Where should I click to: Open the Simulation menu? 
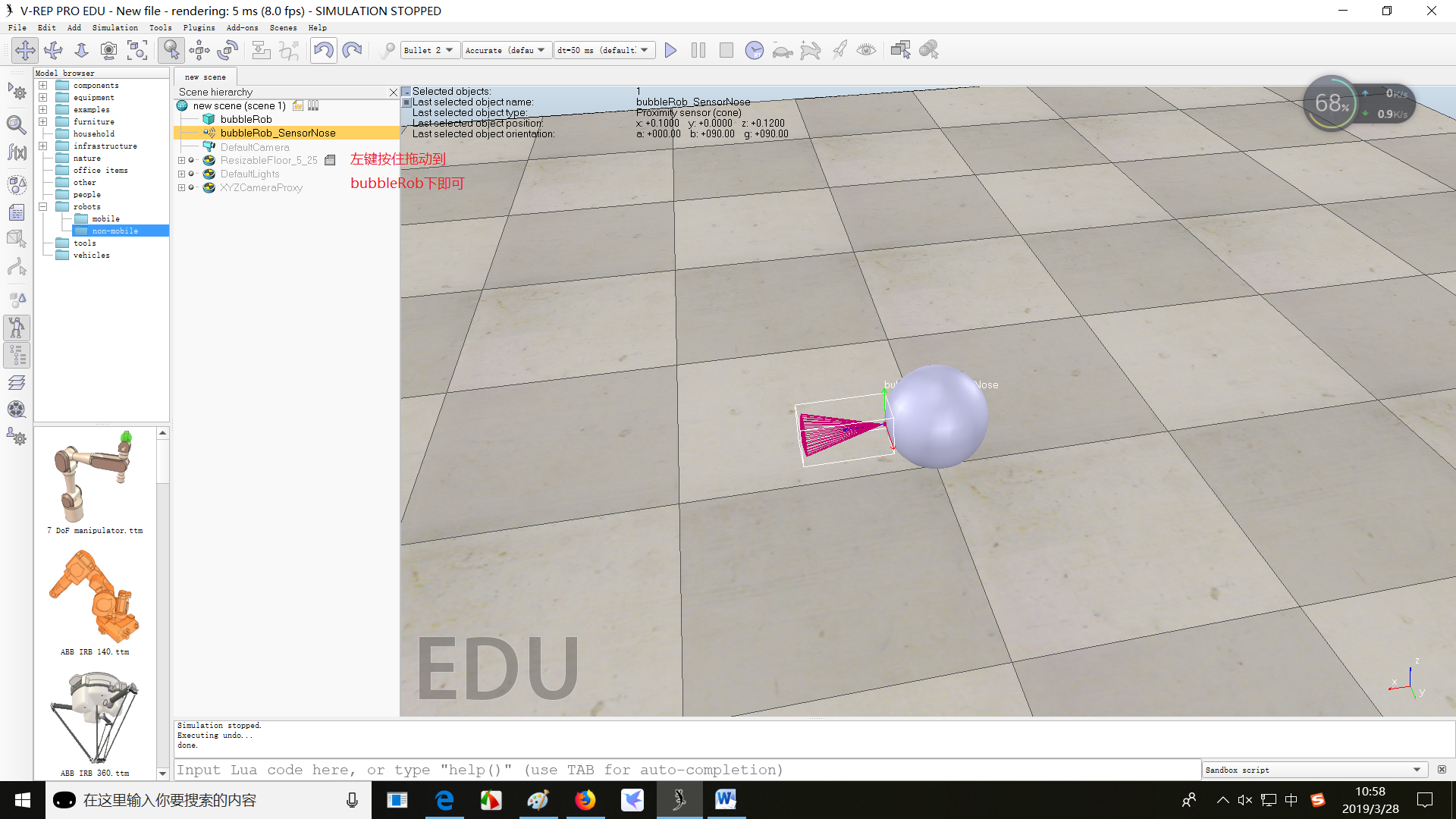coord(115,27)
